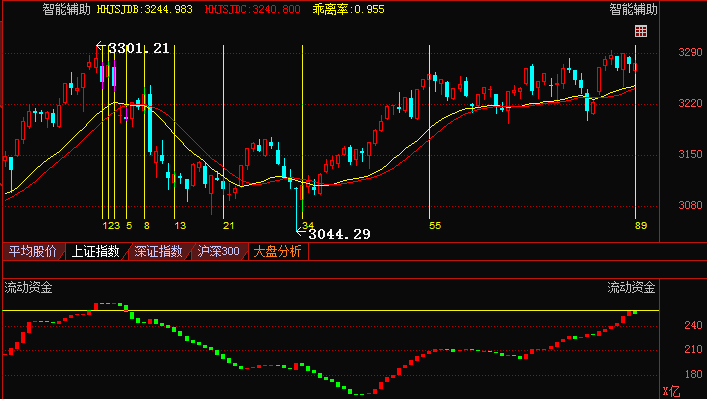Select the Fibonacci time marker 13
The image size is (707, 399).
coord(180,225)
